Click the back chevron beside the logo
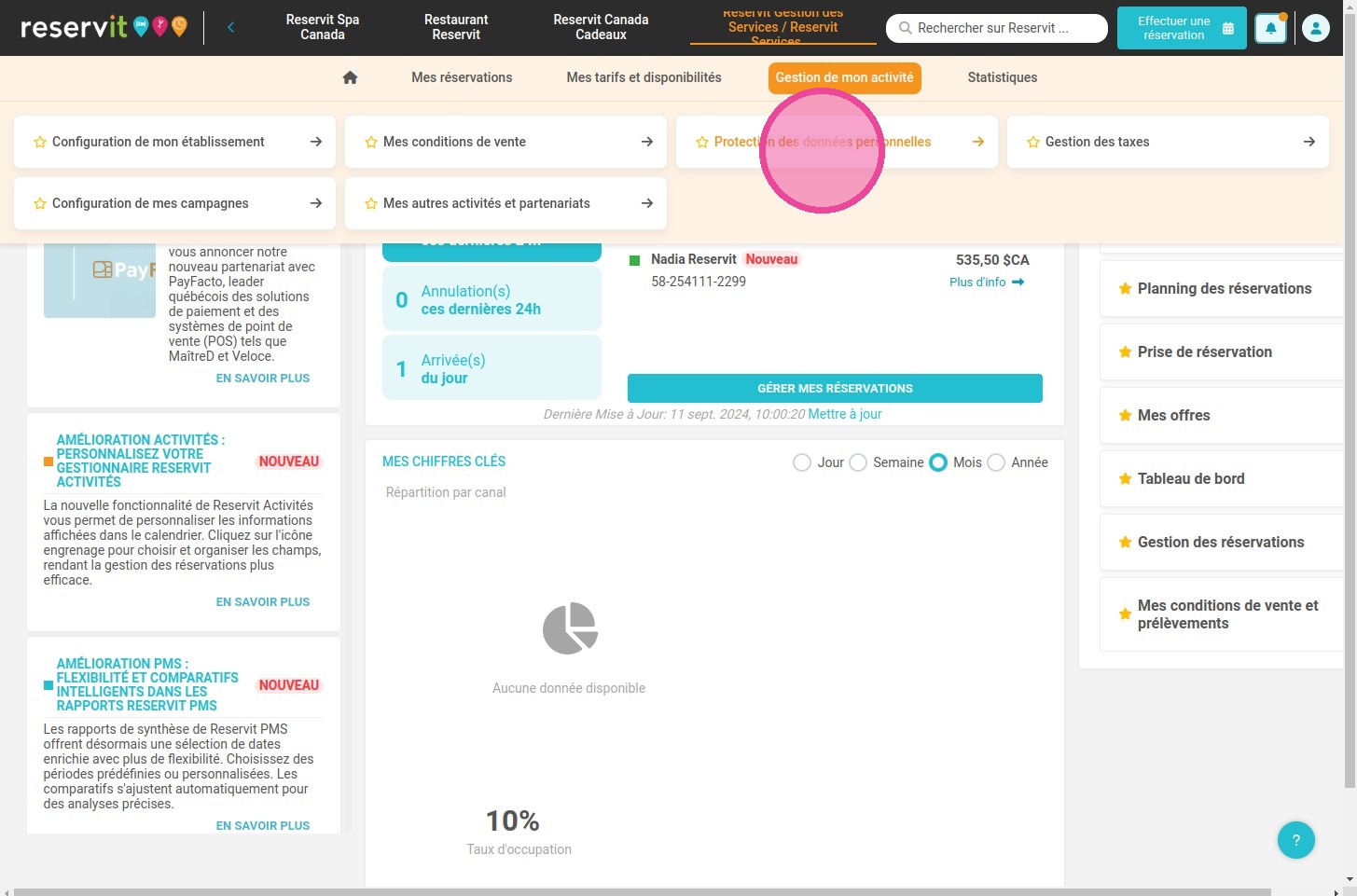The image size is (1357, 896). (x=230, y=27)
